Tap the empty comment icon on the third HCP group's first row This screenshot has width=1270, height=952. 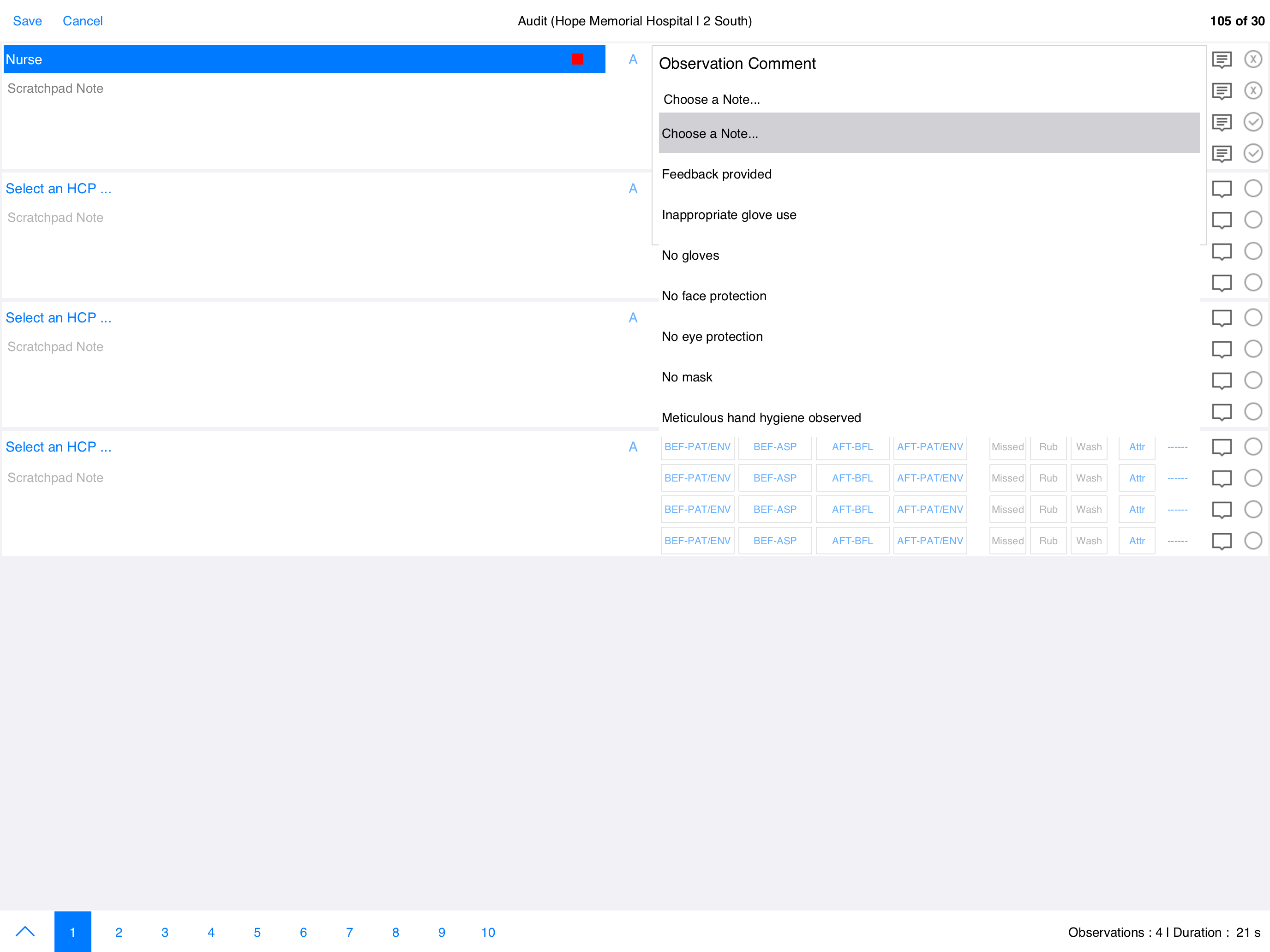1221,318
